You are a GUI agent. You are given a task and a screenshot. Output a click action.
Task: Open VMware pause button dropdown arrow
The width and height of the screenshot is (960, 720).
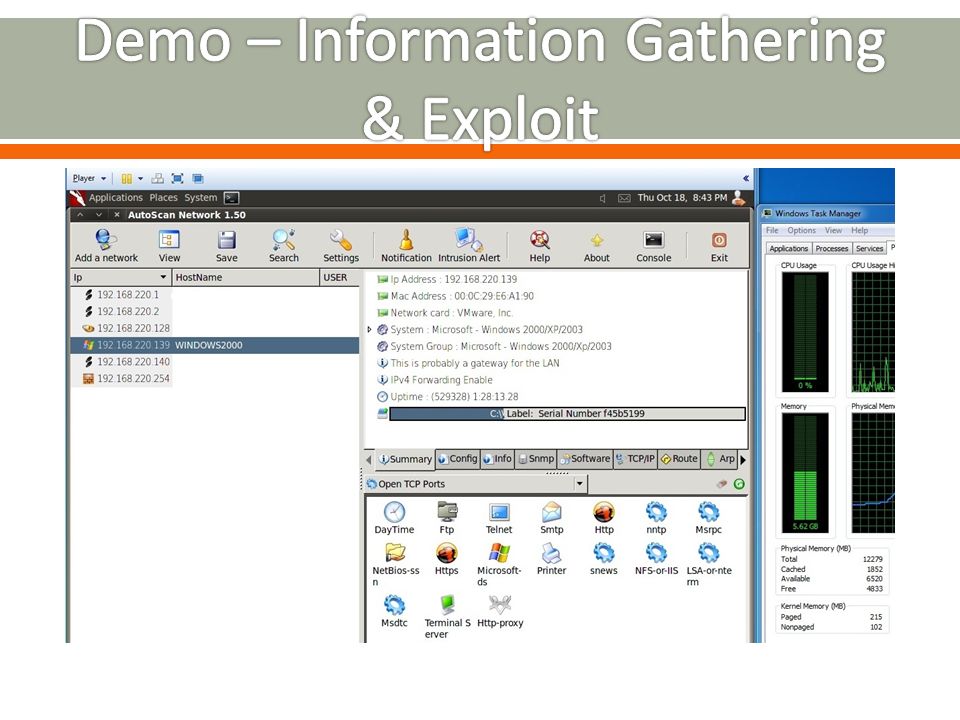point(140,178)
